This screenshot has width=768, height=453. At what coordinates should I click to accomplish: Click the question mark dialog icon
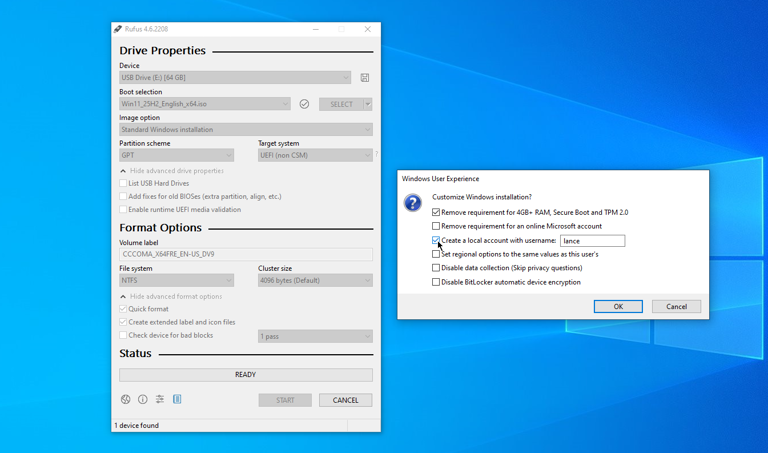tap(413, 203)
